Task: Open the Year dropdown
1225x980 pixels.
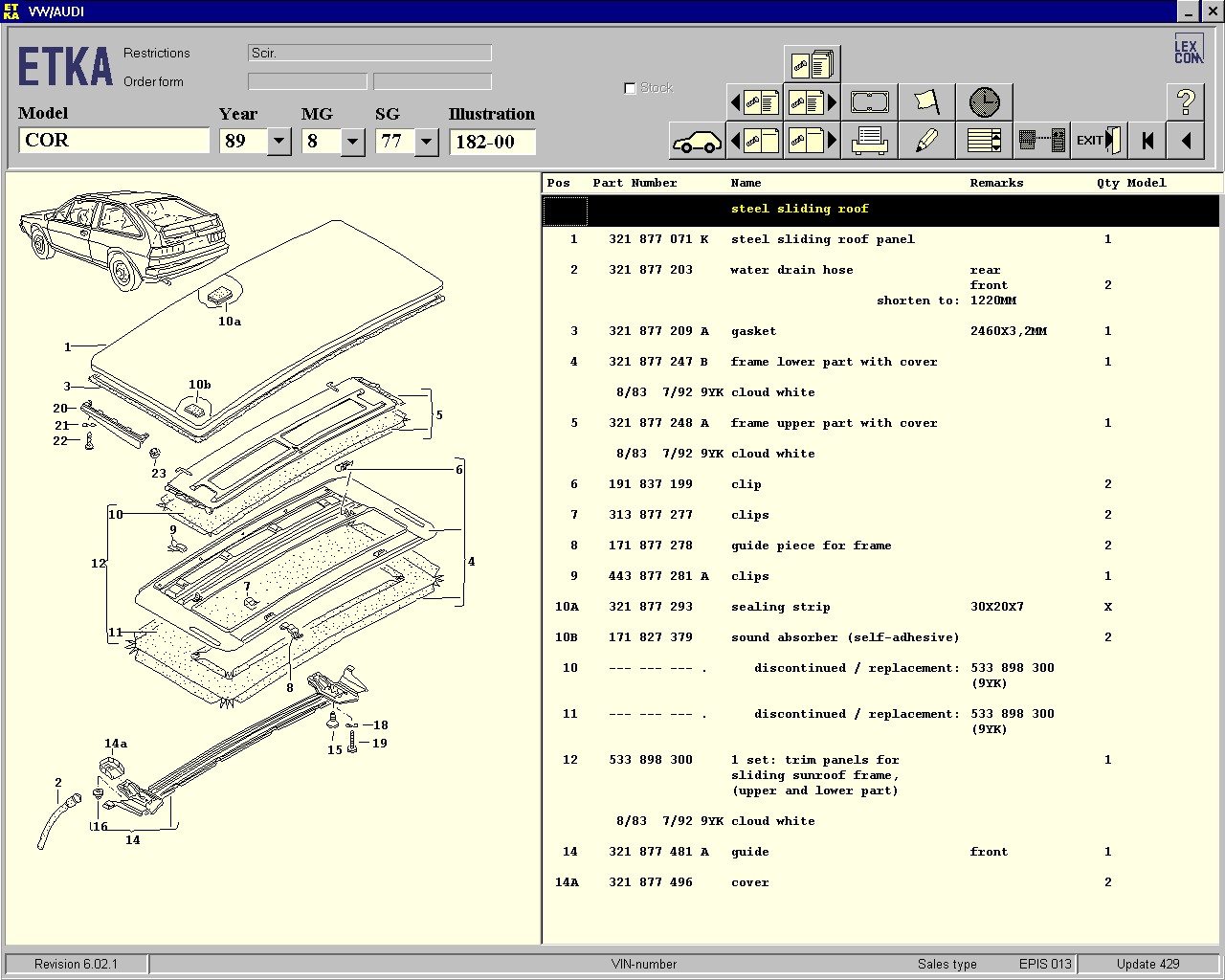Action: [278, 142]
